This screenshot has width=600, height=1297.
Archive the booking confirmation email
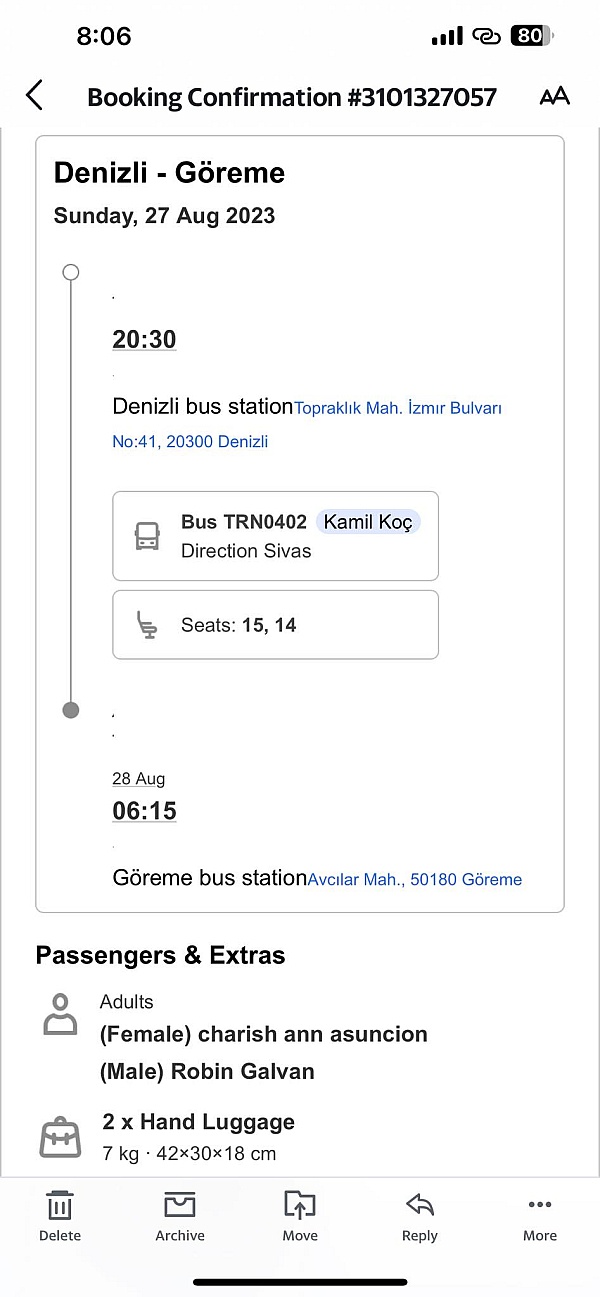tap(180, 1216)
